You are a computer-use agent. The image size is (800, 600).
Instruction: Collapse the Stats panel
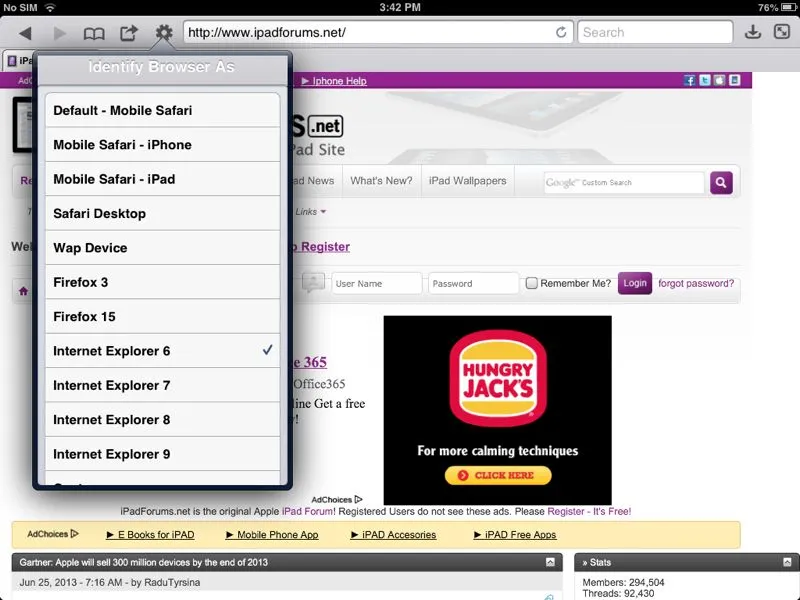pyautogui.click(x=787, y=563)
